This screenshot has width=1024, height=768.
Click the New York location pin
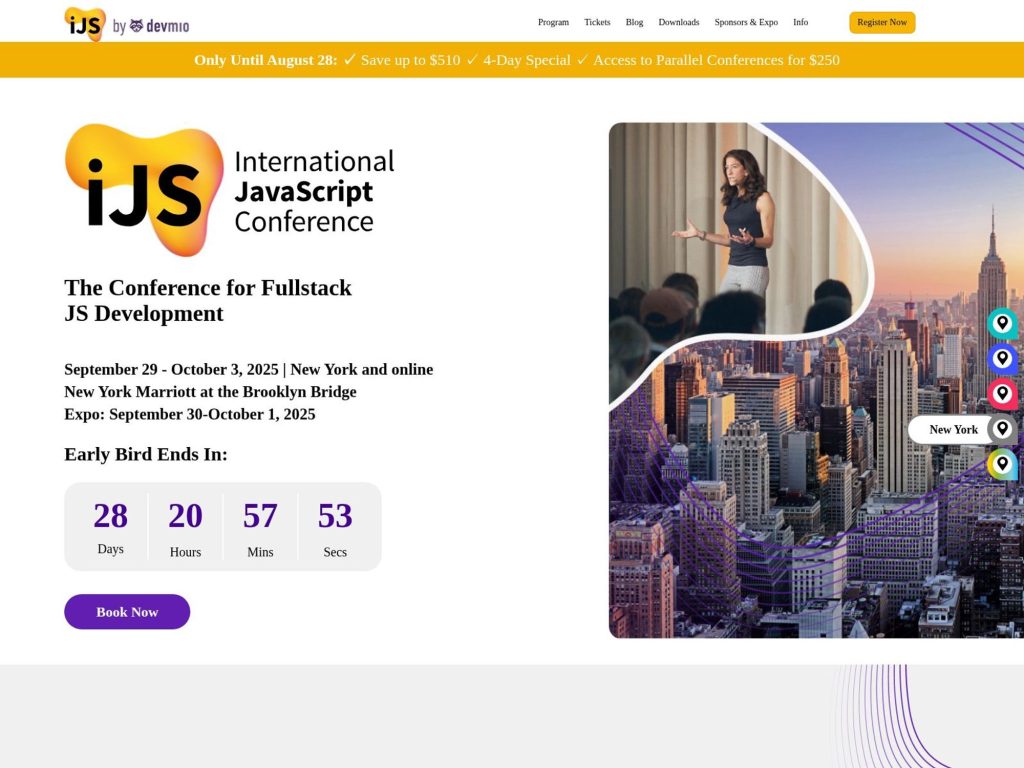(1002, 428)
